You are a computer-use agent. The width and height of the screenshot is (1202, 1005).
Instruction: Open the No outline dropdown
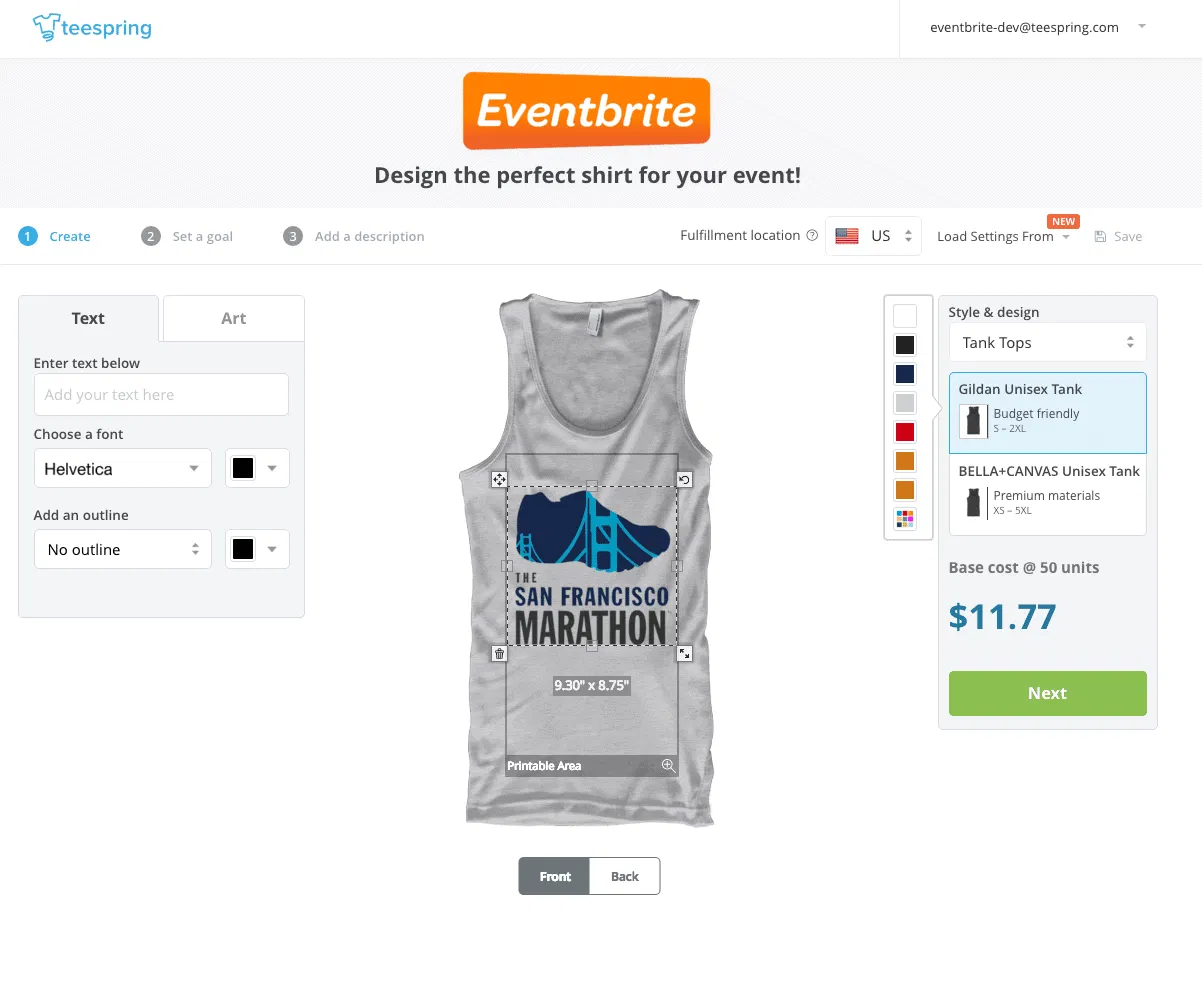[x=123, y=549]
